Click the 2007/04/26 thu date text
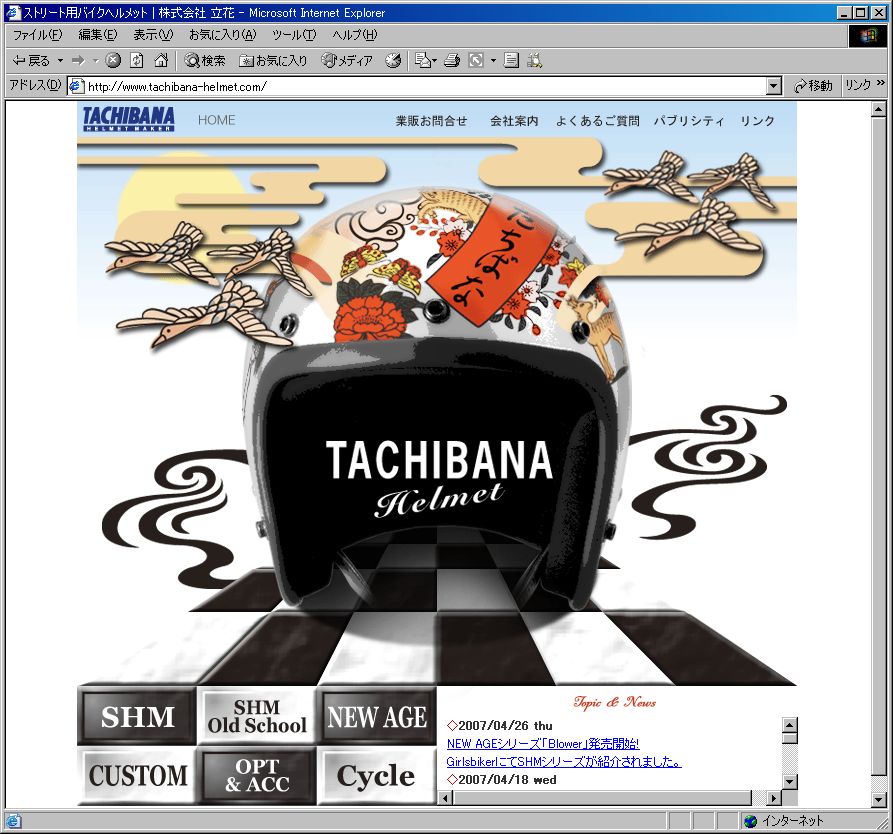Screen dimensions: 893x834 [x=505, y=726]
